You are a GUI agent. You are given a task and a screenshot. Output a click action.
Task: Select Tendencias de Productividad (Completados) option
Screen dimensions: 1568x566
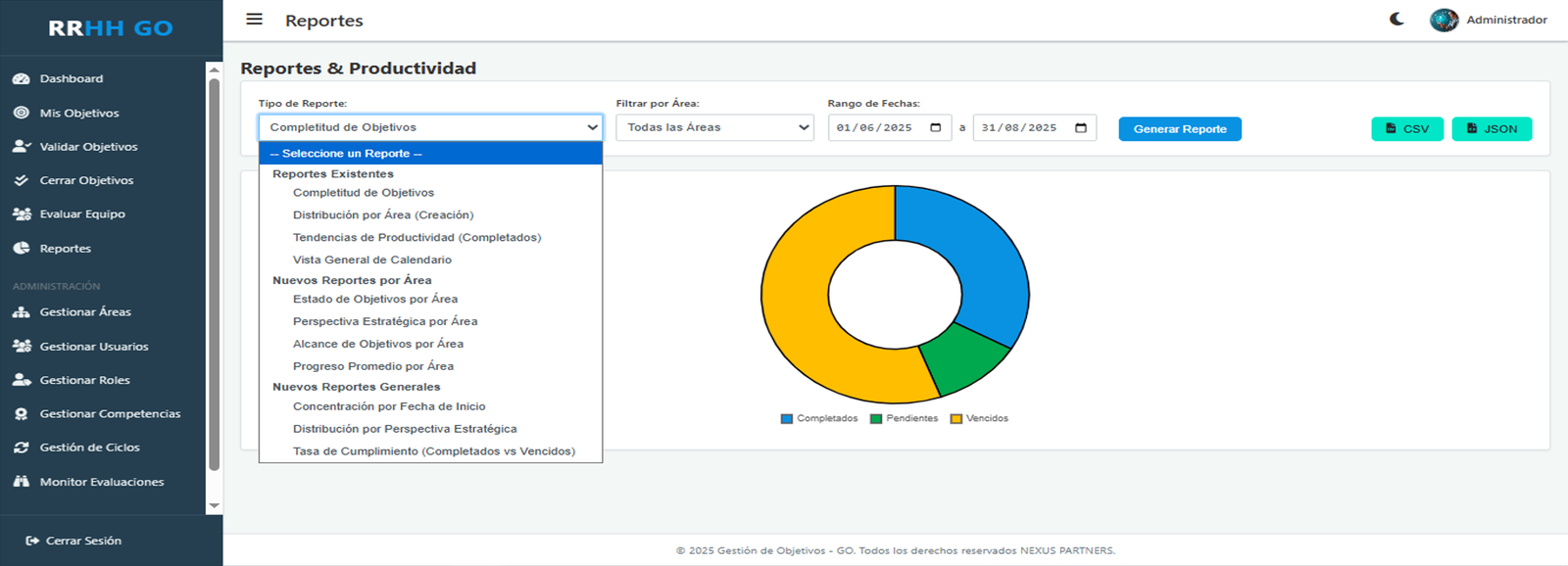(416, 238)
